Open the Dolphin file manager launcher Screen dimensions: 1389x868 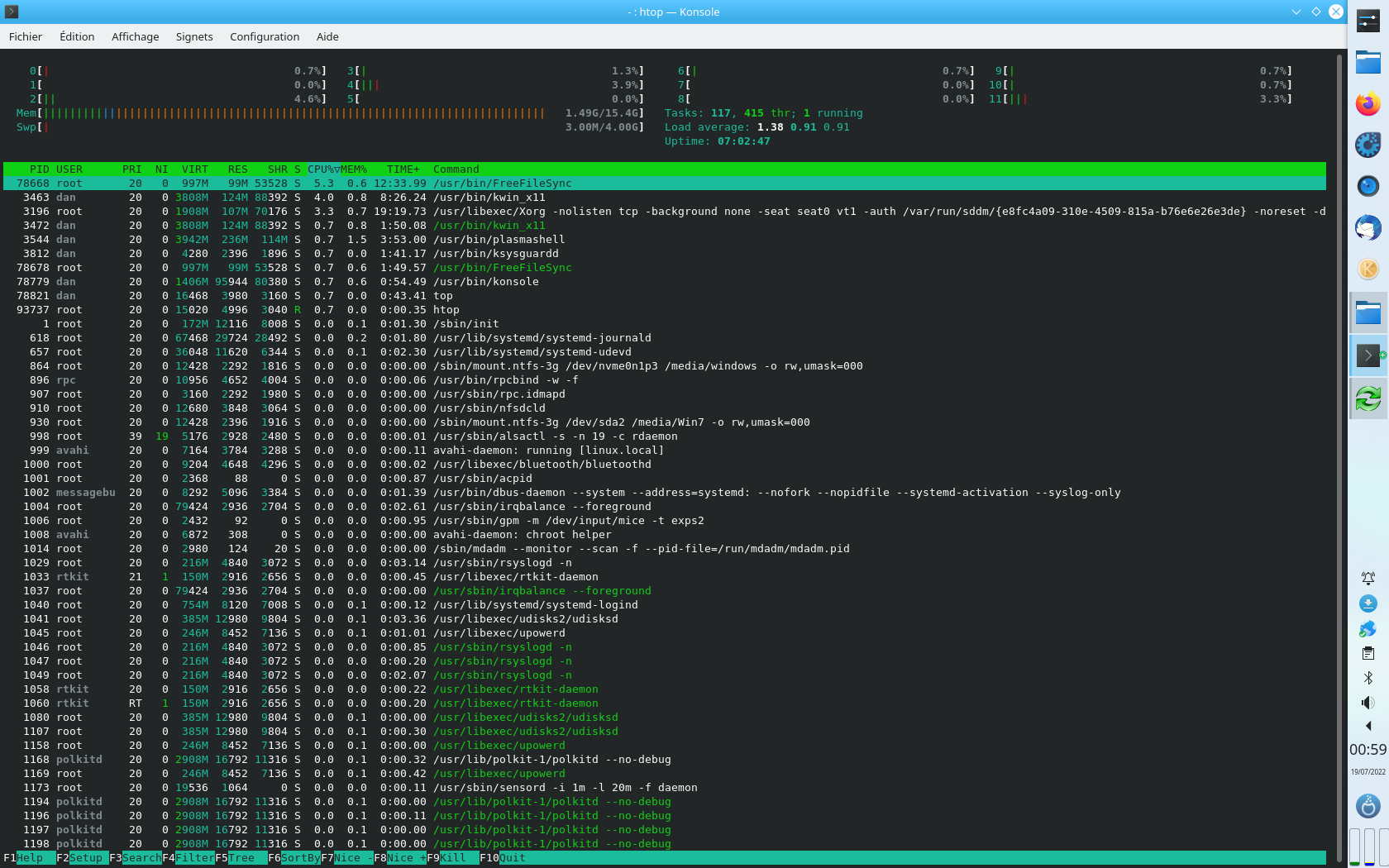(1368, 62)
